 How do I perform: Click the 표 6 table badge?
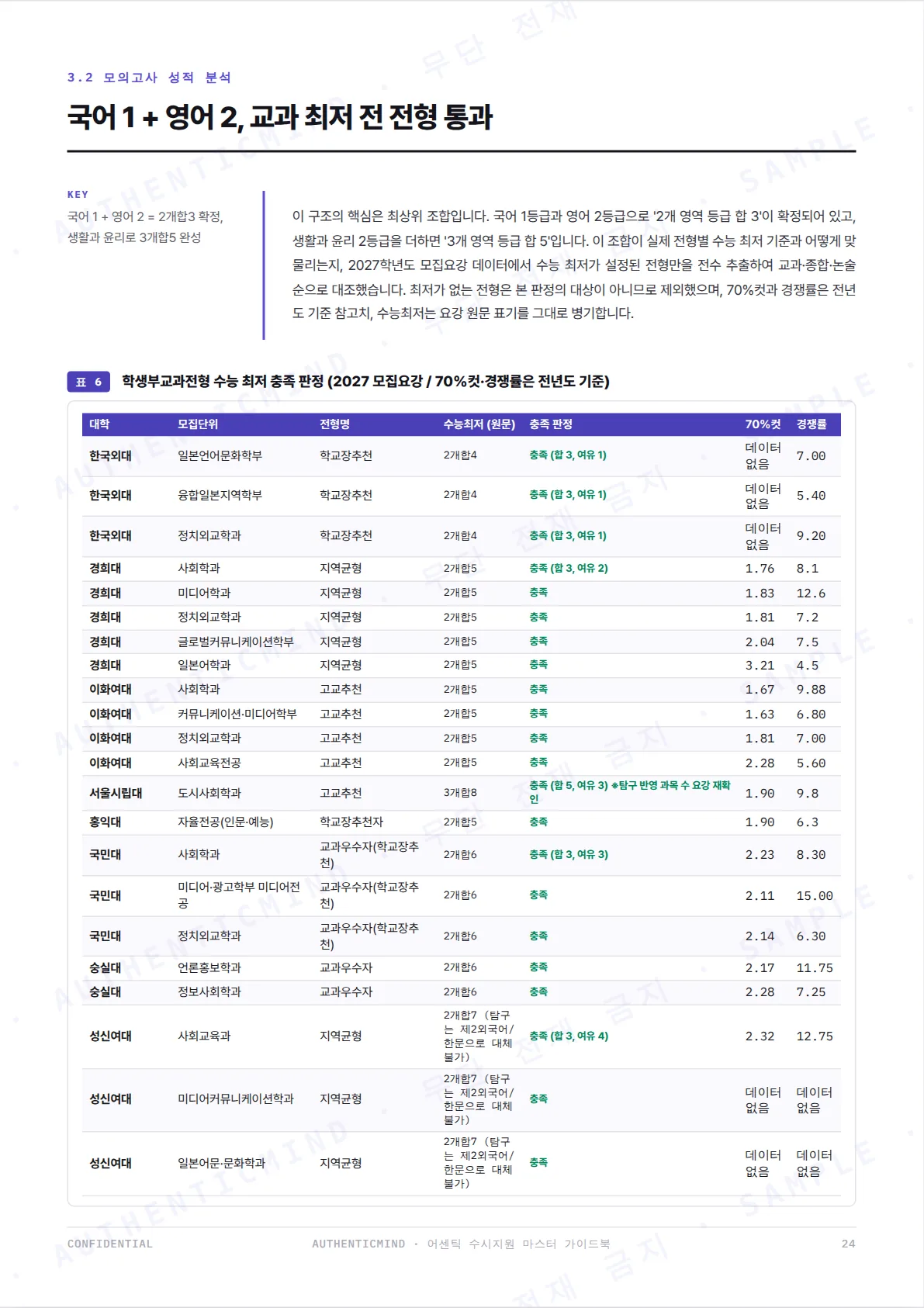pos(88,382)
